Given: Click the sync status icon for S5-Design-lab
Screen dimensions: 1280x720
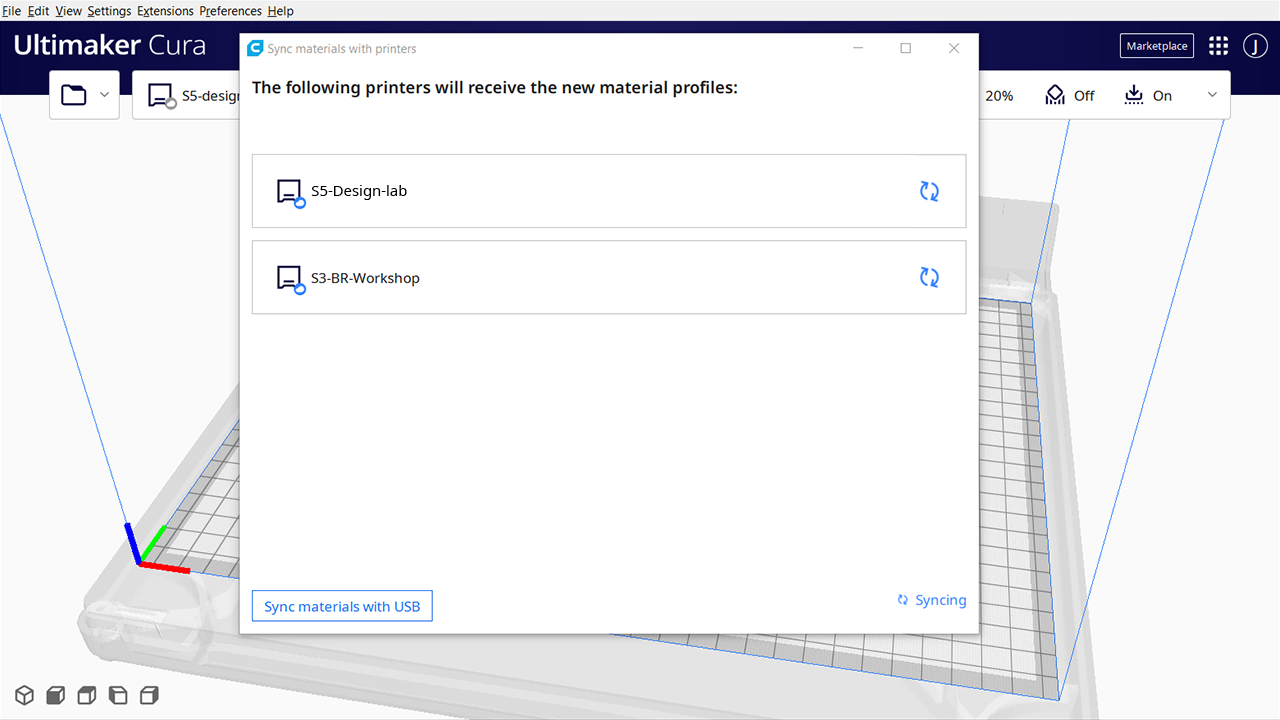Looking at the screenshot, I should coord(929,191).
